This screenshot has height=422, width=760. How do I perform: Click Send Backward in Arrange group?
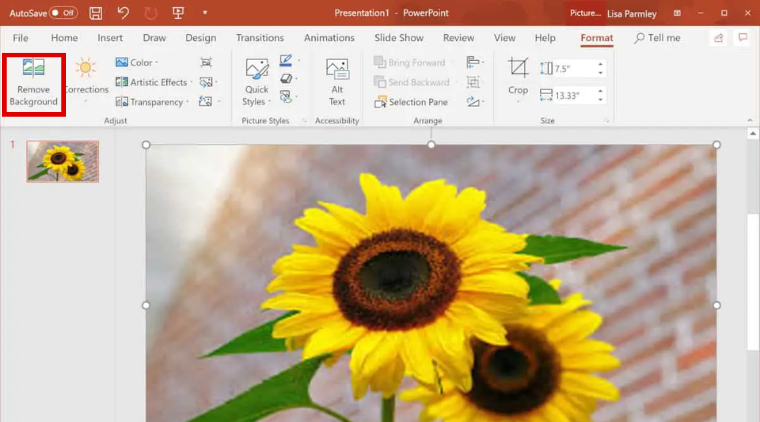coord(412,82)
